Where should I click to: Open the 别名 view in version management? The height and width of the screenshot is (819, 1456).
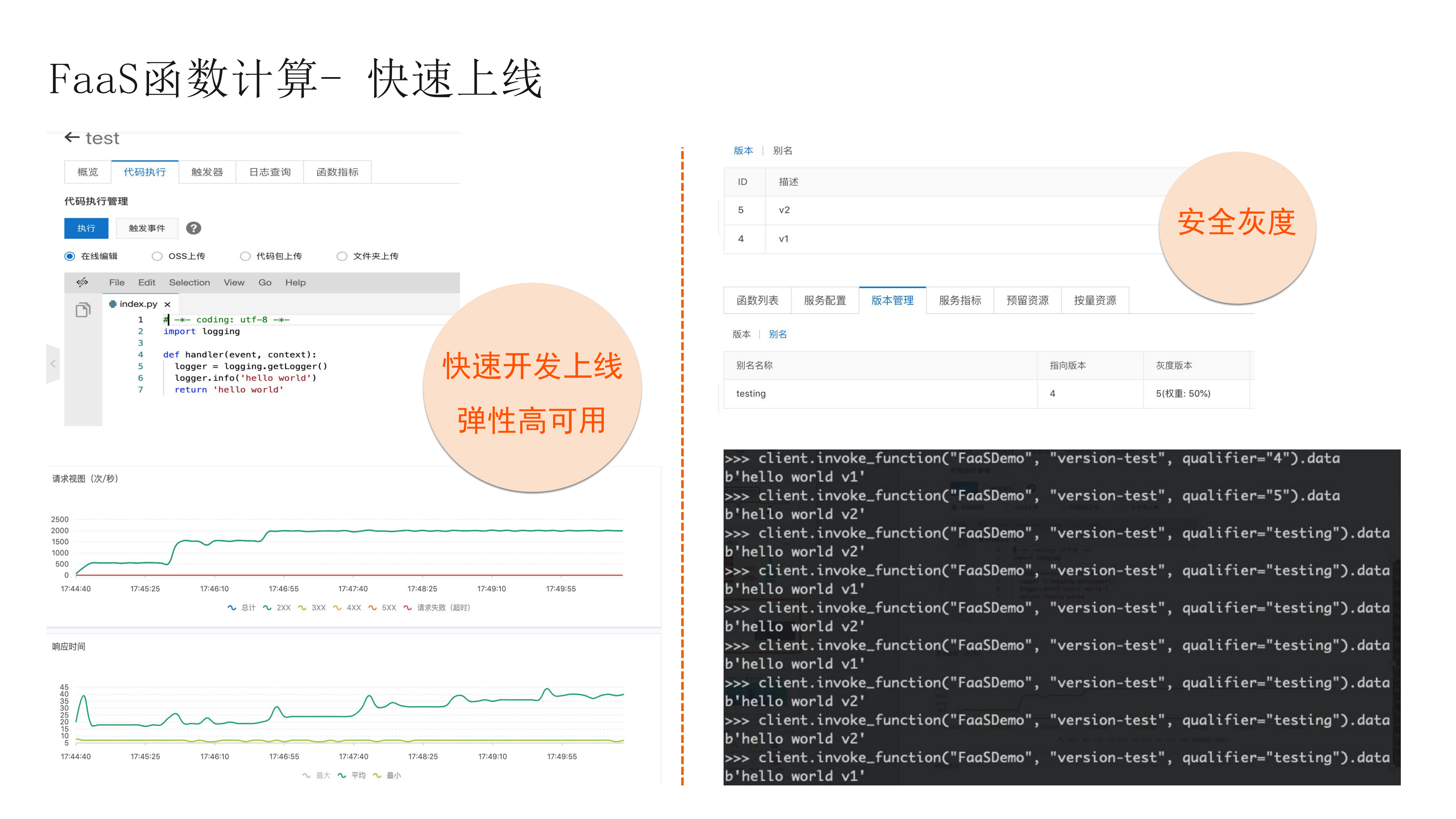tap(778, 334)
